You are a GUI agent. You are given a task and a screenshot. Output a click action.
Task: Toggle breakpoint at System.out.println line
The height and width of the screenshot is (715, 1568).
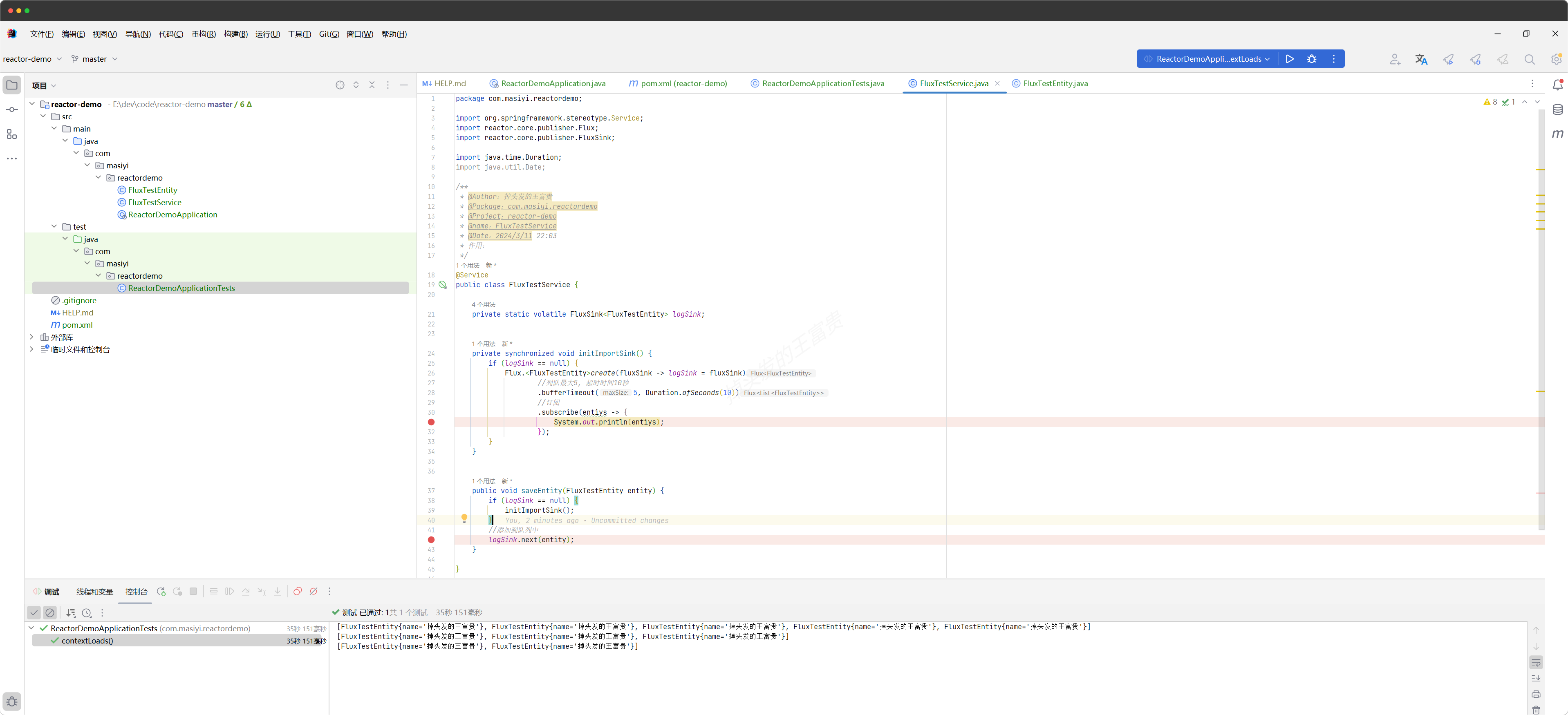(x=431, y=422)
